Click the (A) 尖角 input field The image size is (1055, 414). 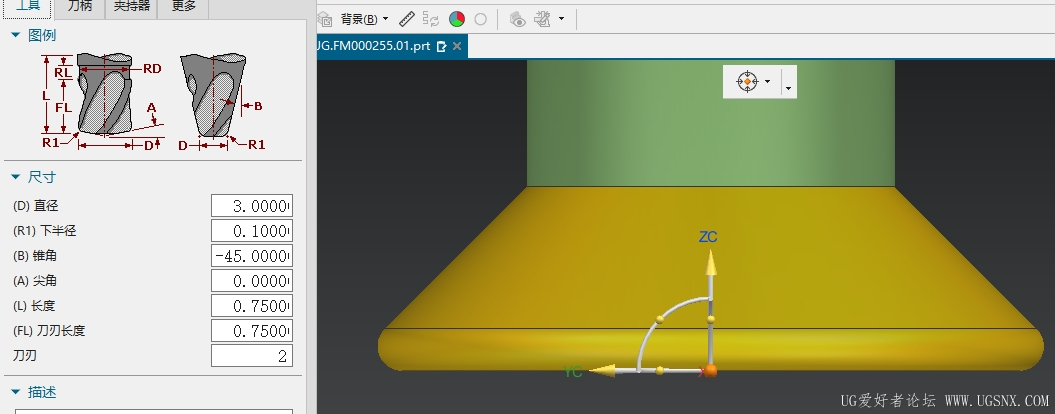click(x=252, y=281)
